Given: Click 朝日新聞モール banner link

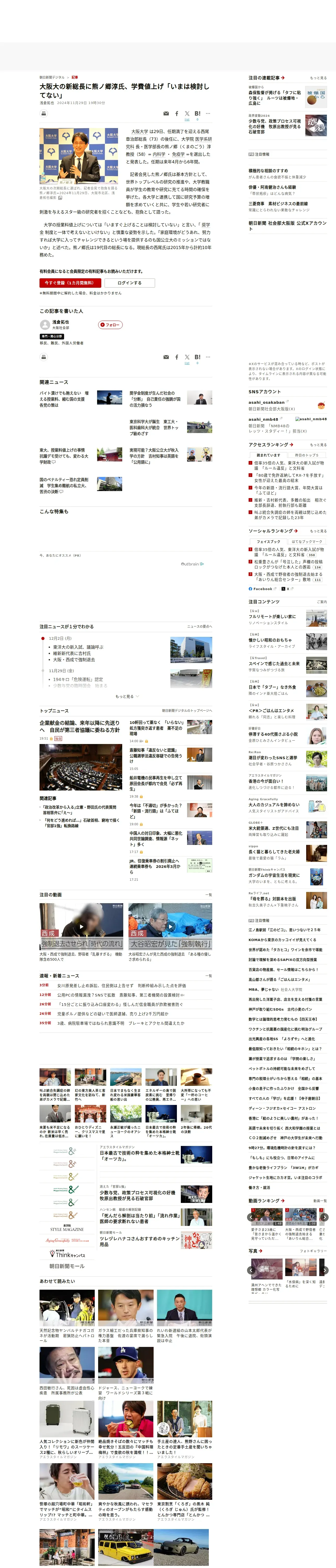Looking at the screenshot, I should pyautogui.click(x=66, y=1266).
